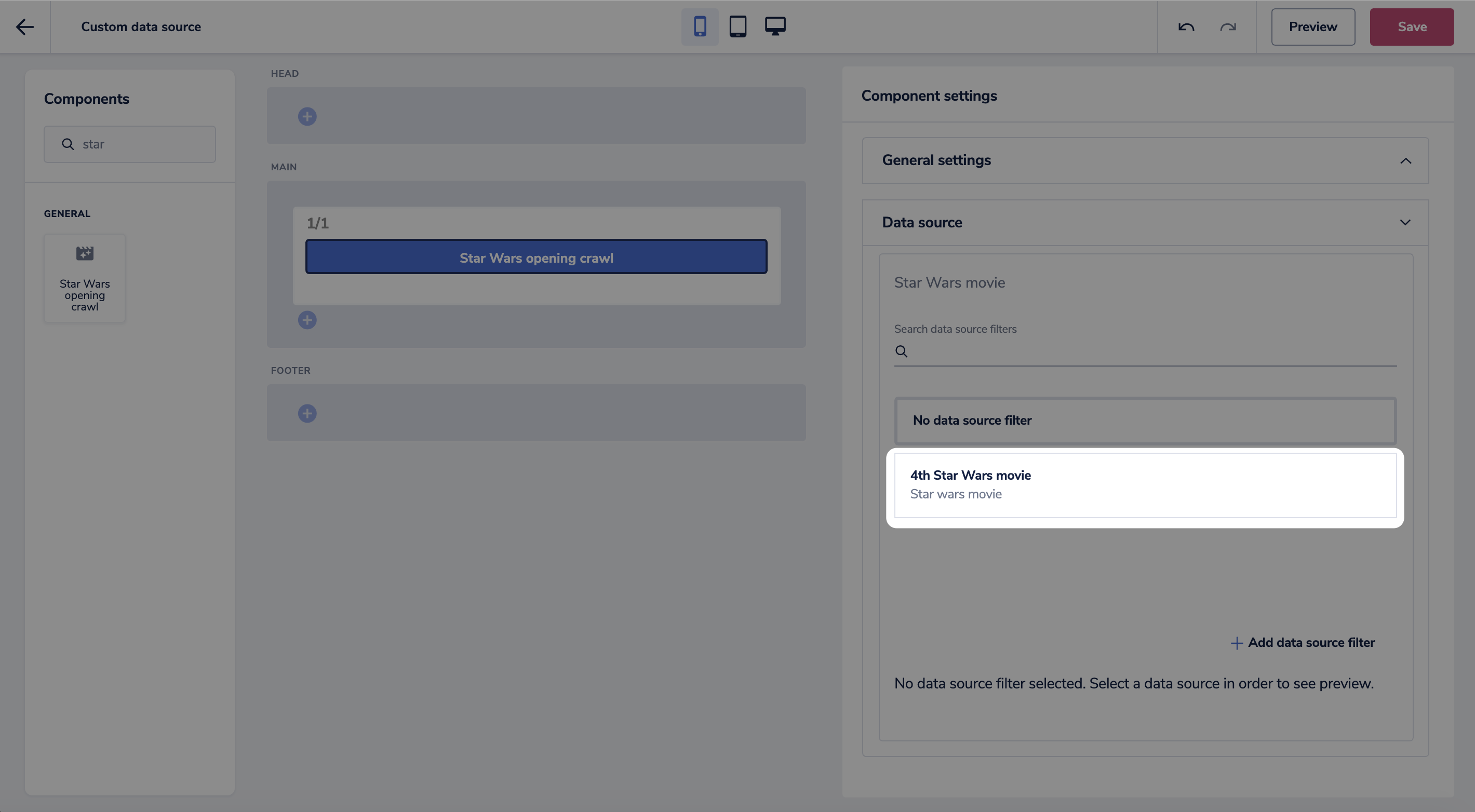Viewport: 1475px width, 812px height.
Task: Add a component to the FOOTER section
Action: pos(307,414)
